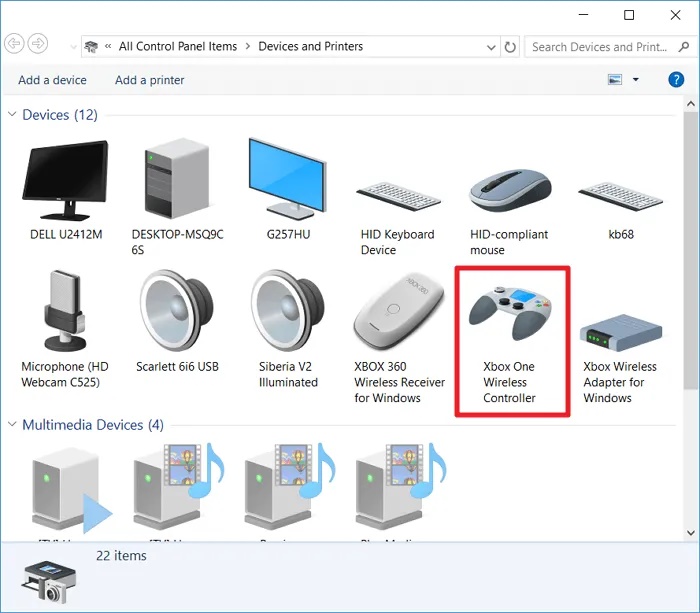Screen dimensions: 700x613
Task: Select the Xbox Wireless Adapter for Windows icon
Action: click(x=621, y=333)
